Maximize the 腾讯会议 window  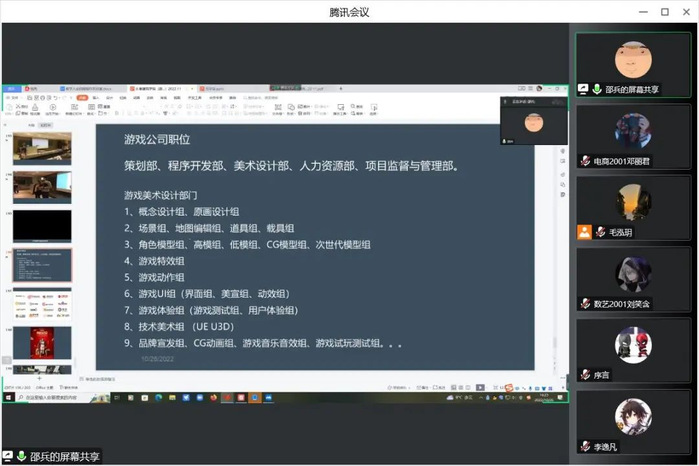click(664, 12)
